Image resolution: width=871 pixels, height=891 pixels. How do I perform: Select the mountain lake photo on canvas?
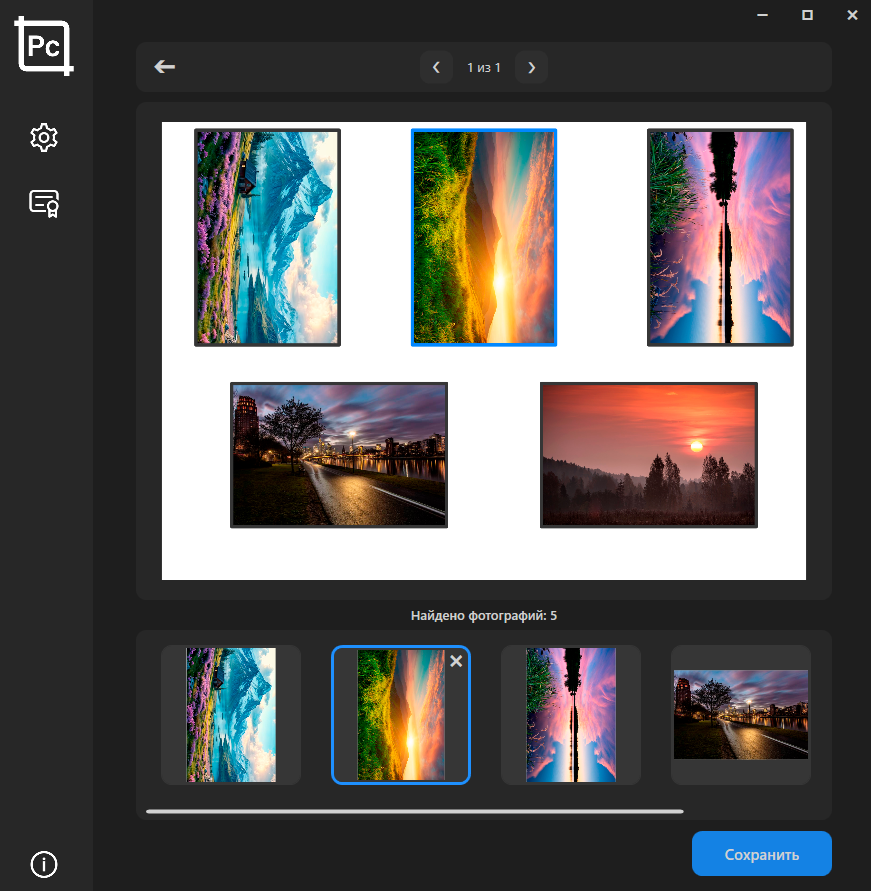pos(267,237)
